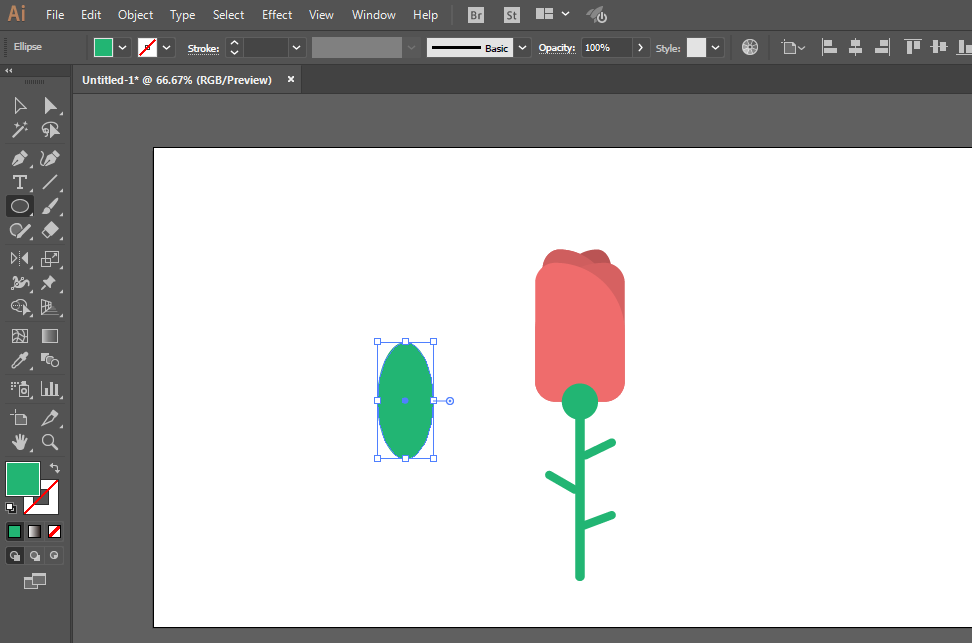Open the stroke weight dropdown
972x643 pixels.
tap(297, 48)
